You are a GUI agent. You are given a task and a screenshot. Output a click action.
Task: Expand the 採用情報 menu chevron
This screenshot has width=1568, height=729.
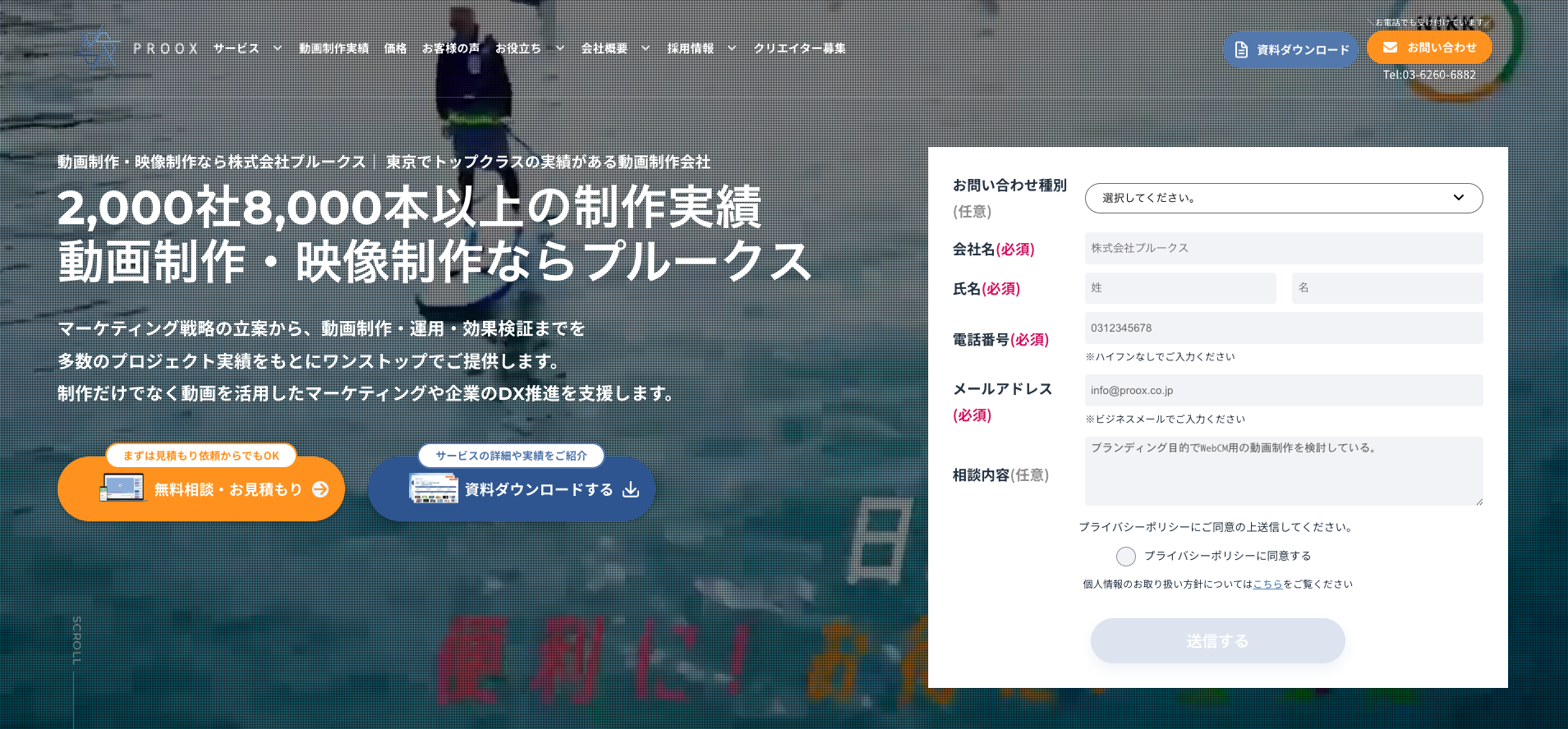[x=731, y=48]
